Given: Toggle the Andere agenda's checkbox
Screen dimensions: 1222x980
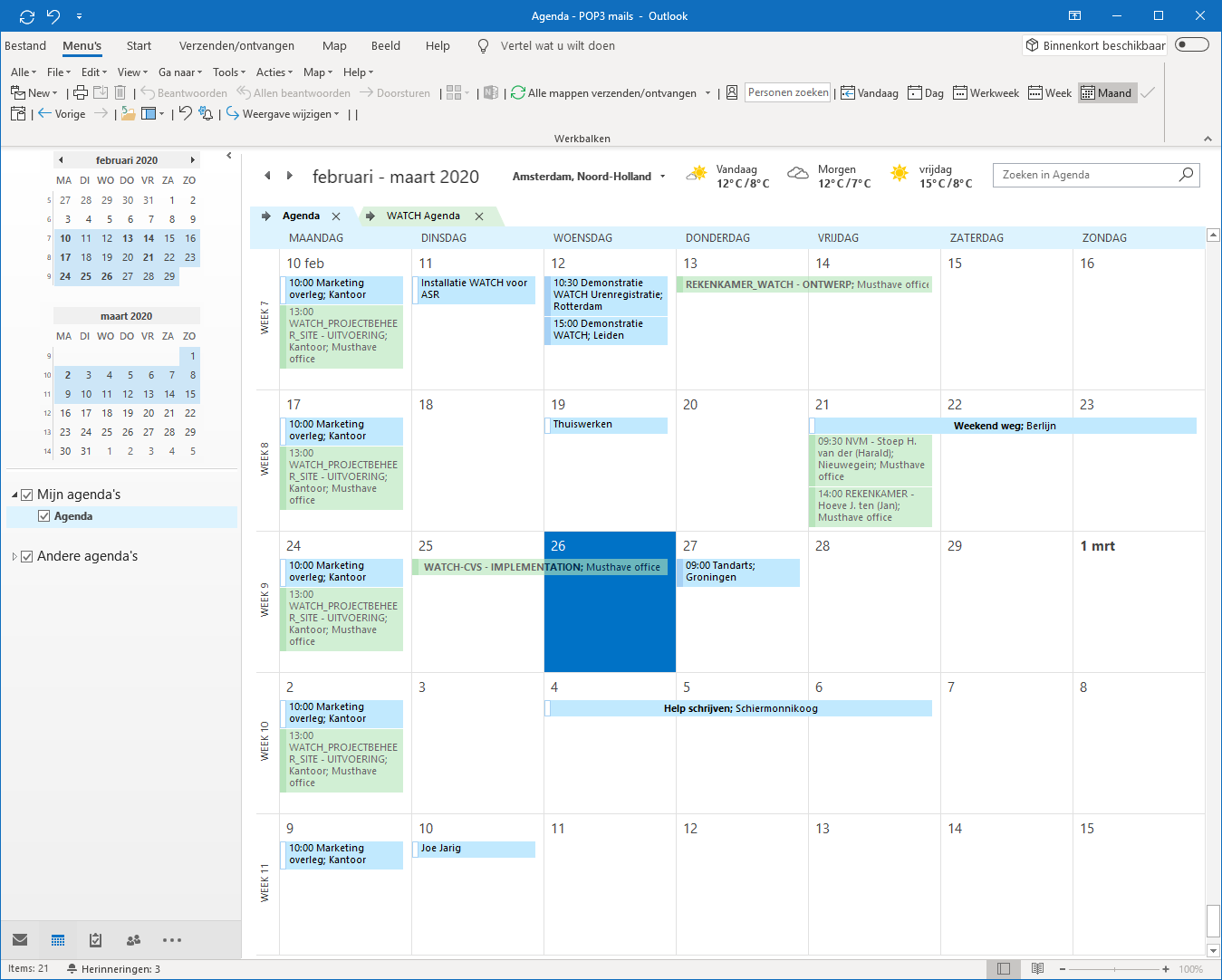Looking at the screenshot, I should tap(27, 556).
